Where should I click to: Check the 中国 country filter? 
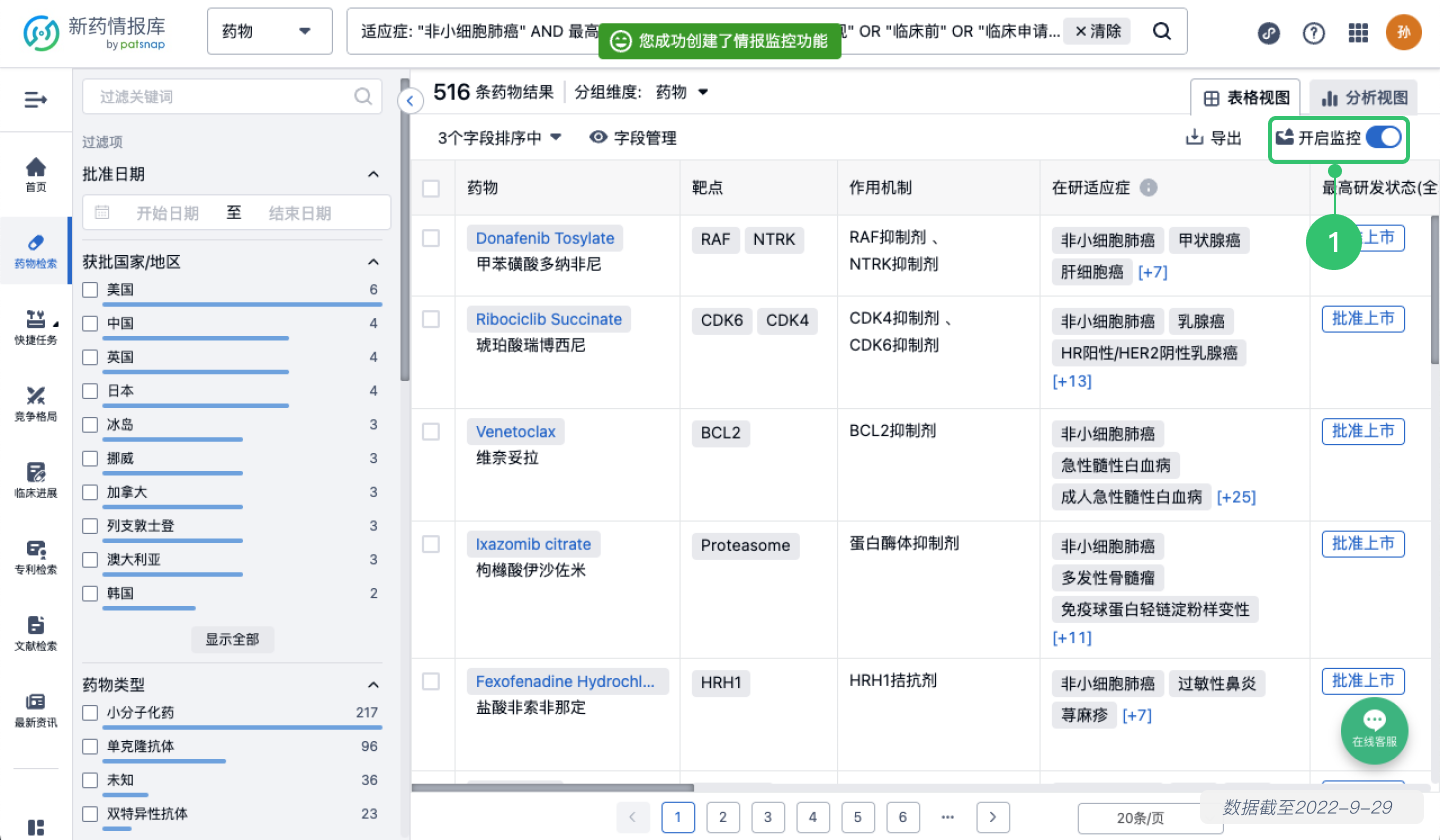(x=90, y=324)
